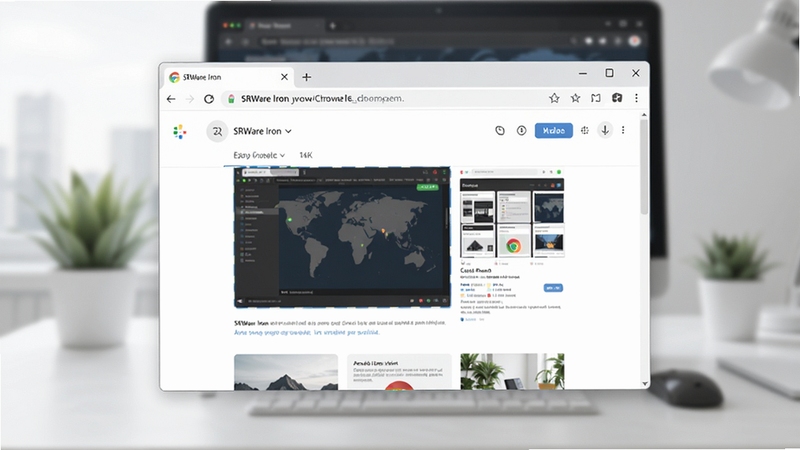Close the SRWare Iron tab
This screenshot has width=800, height=450.
(284, 77)
